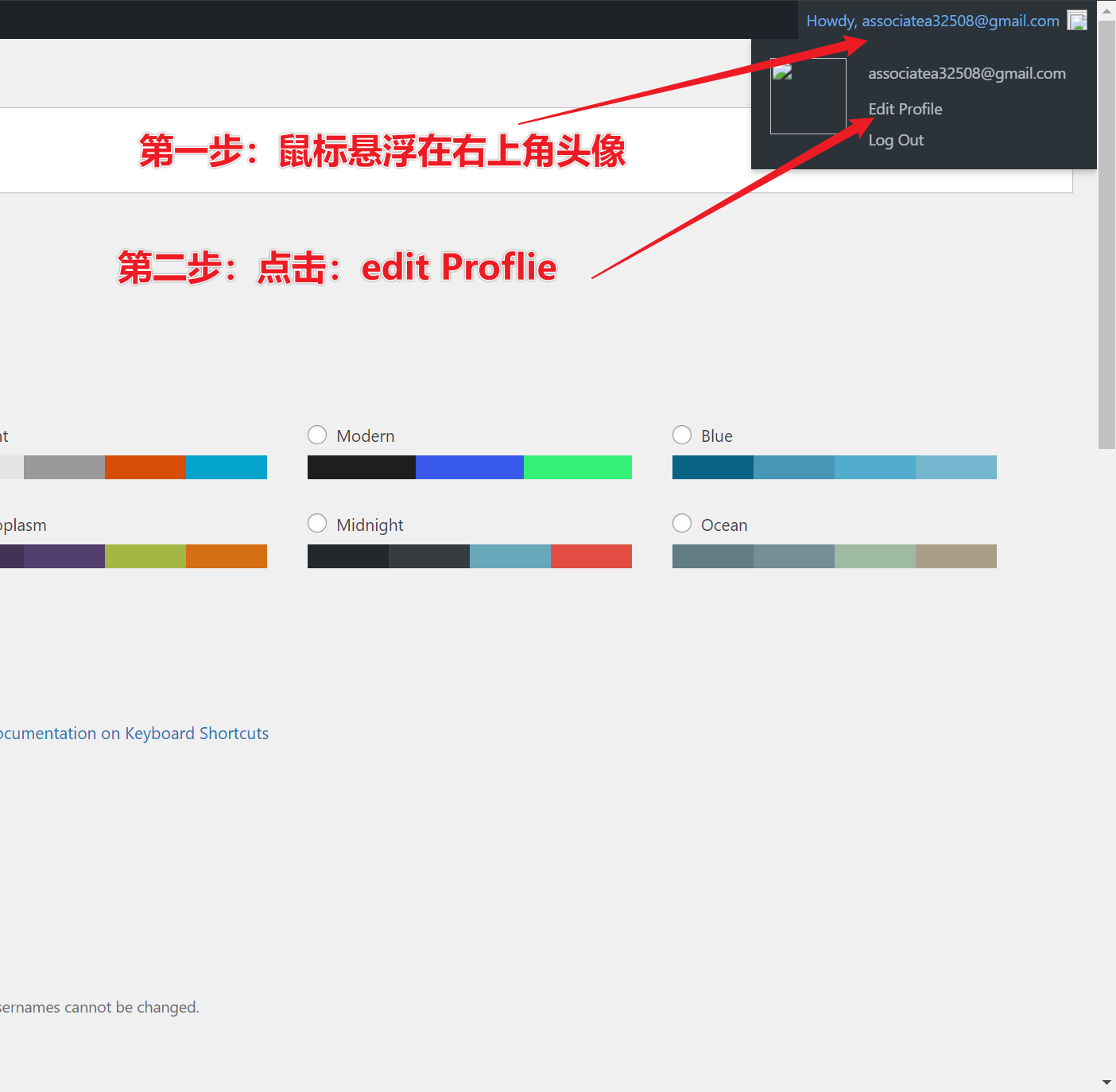Click the orange swatch in Ectoplasm scheme
The image size is (1116, 1092).
(x=226, y=556)
